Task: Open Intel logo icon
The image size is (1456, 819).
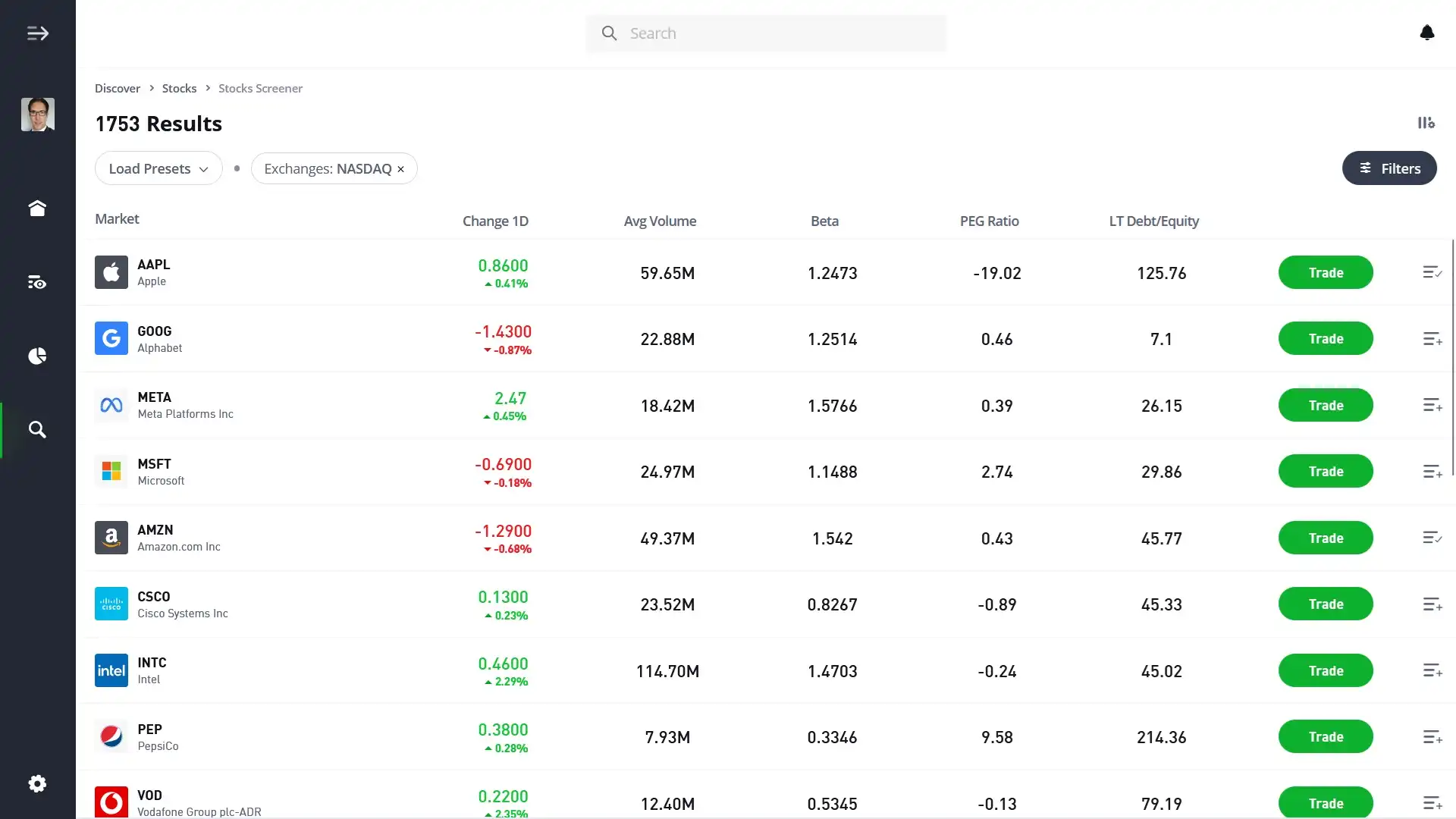Action: click(111, 670)
